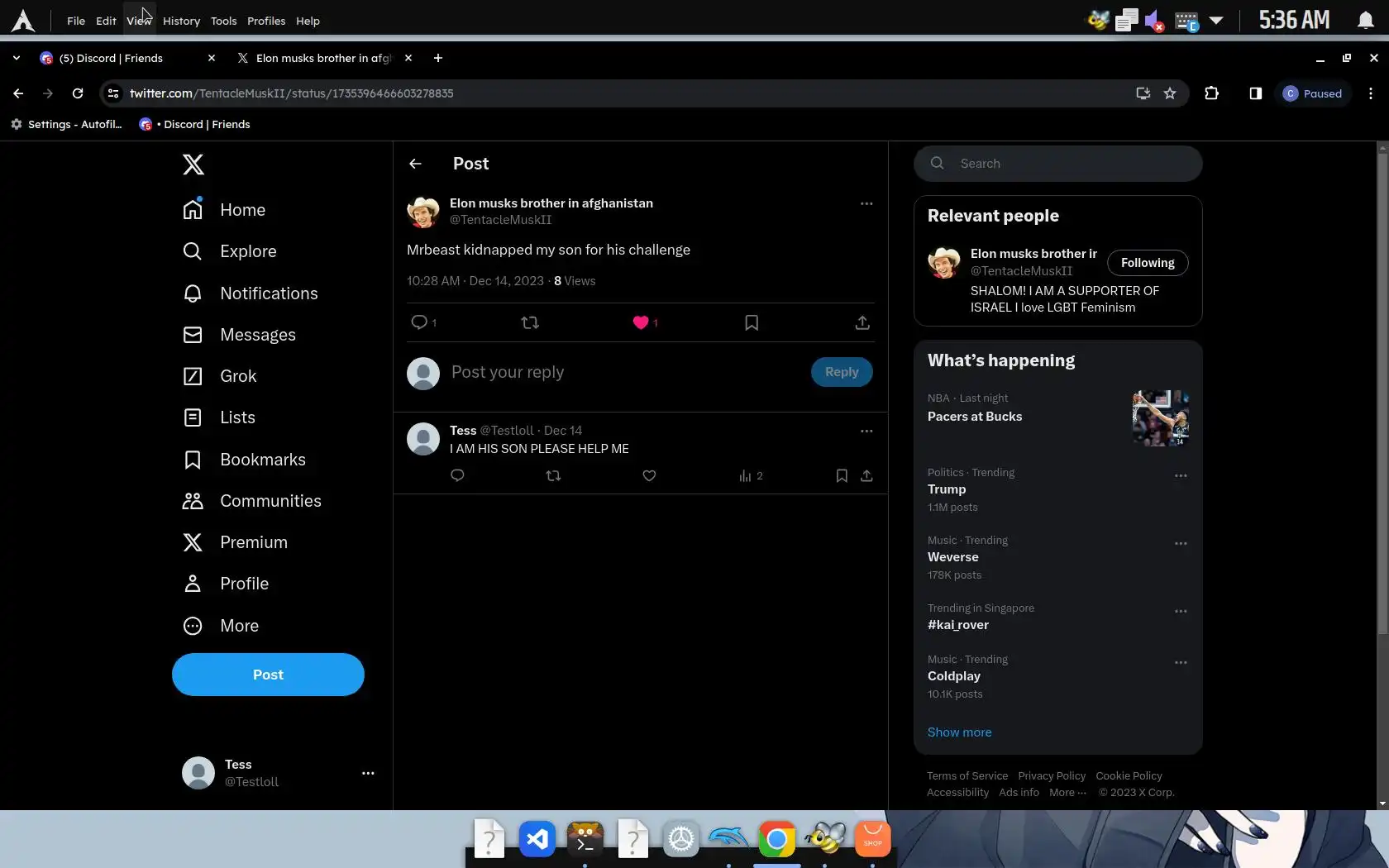Toggle the browser side panel
Image resolution: width=1389 pixels, height=868 pixels.
click(x=1256, y=93)
